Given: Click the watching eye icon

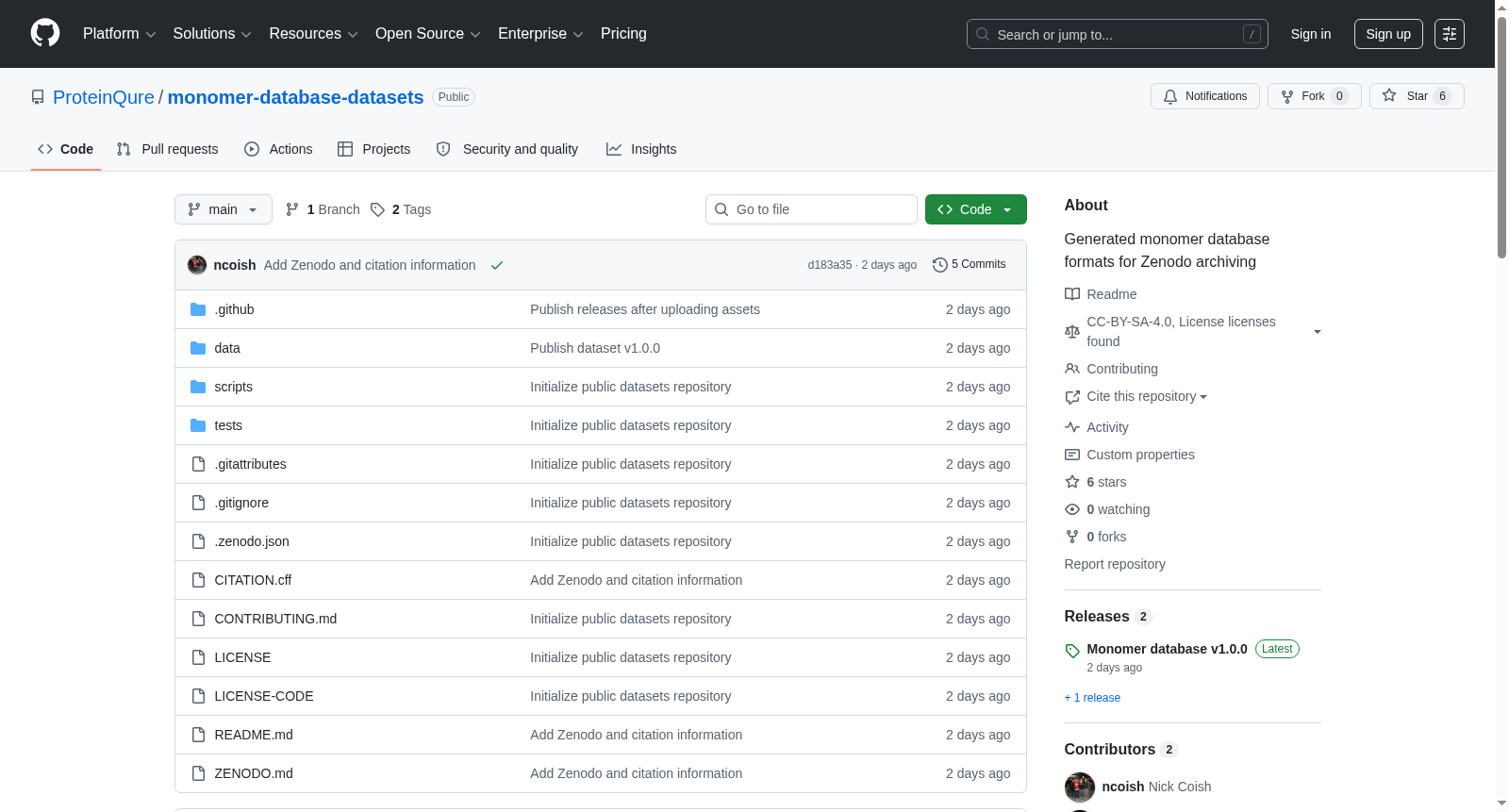Looking at the screenshot, I should (x=1072, y=509).
